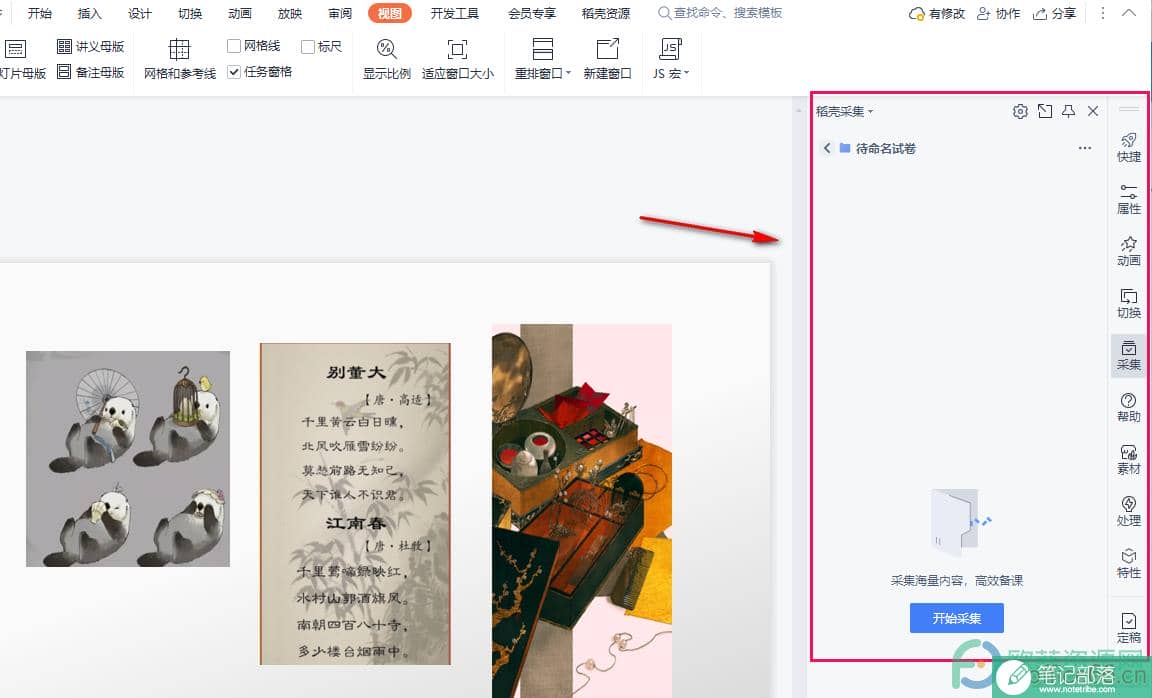The width and height of the screenshot is (1152, 698).
Task: Open the 处理 processing sidebar panel
Action: pyautogui.click(x=1128, y=511)
